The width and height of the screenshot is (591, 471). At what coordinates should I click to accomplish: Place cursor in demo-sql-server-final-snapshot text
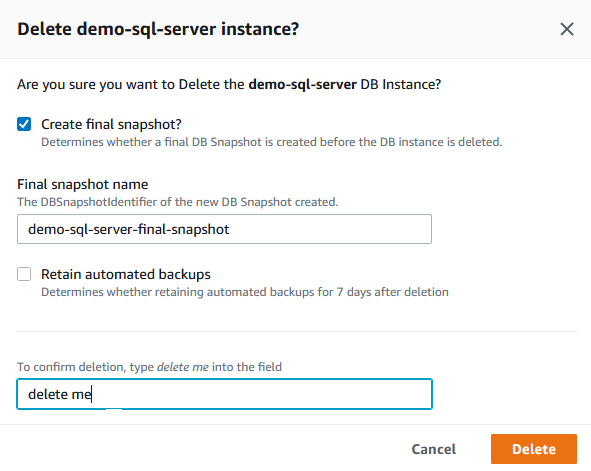pos(129,229)
